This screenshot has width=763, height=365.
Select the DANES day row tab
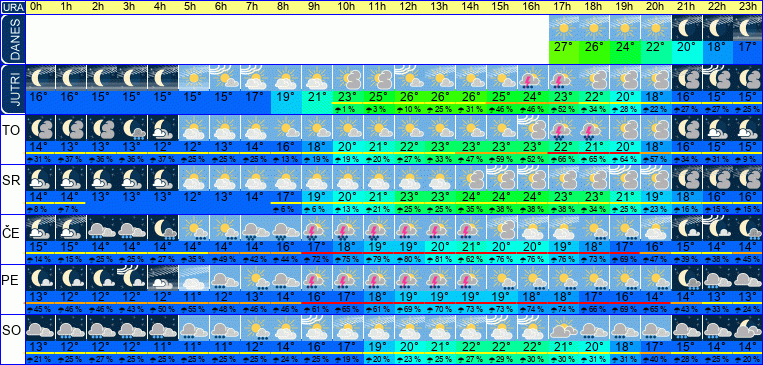12,39
